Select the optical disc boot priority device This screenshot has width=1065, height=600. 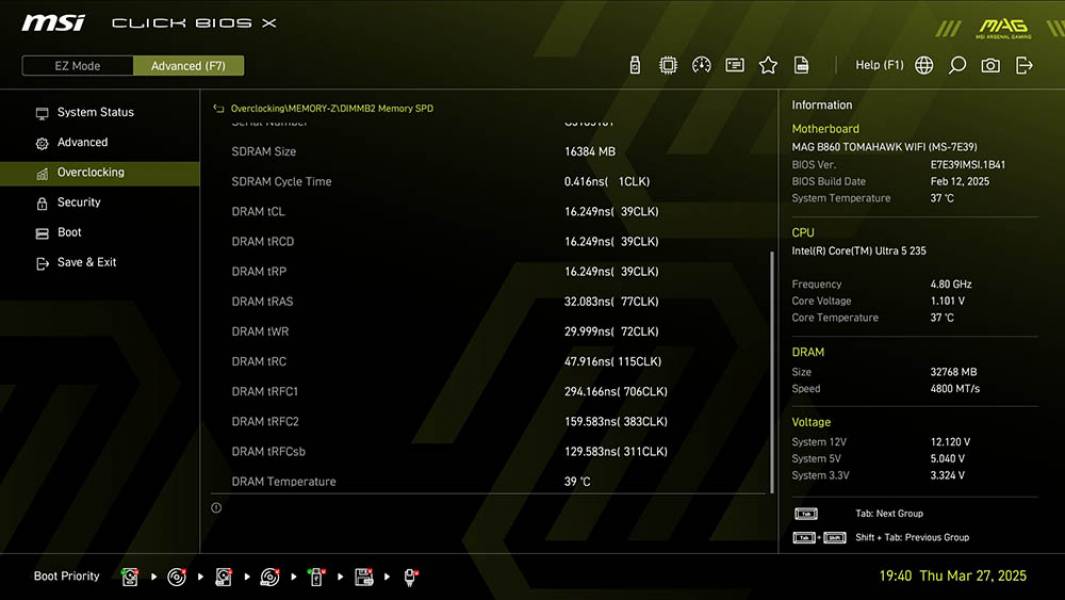tap(177, 577)
